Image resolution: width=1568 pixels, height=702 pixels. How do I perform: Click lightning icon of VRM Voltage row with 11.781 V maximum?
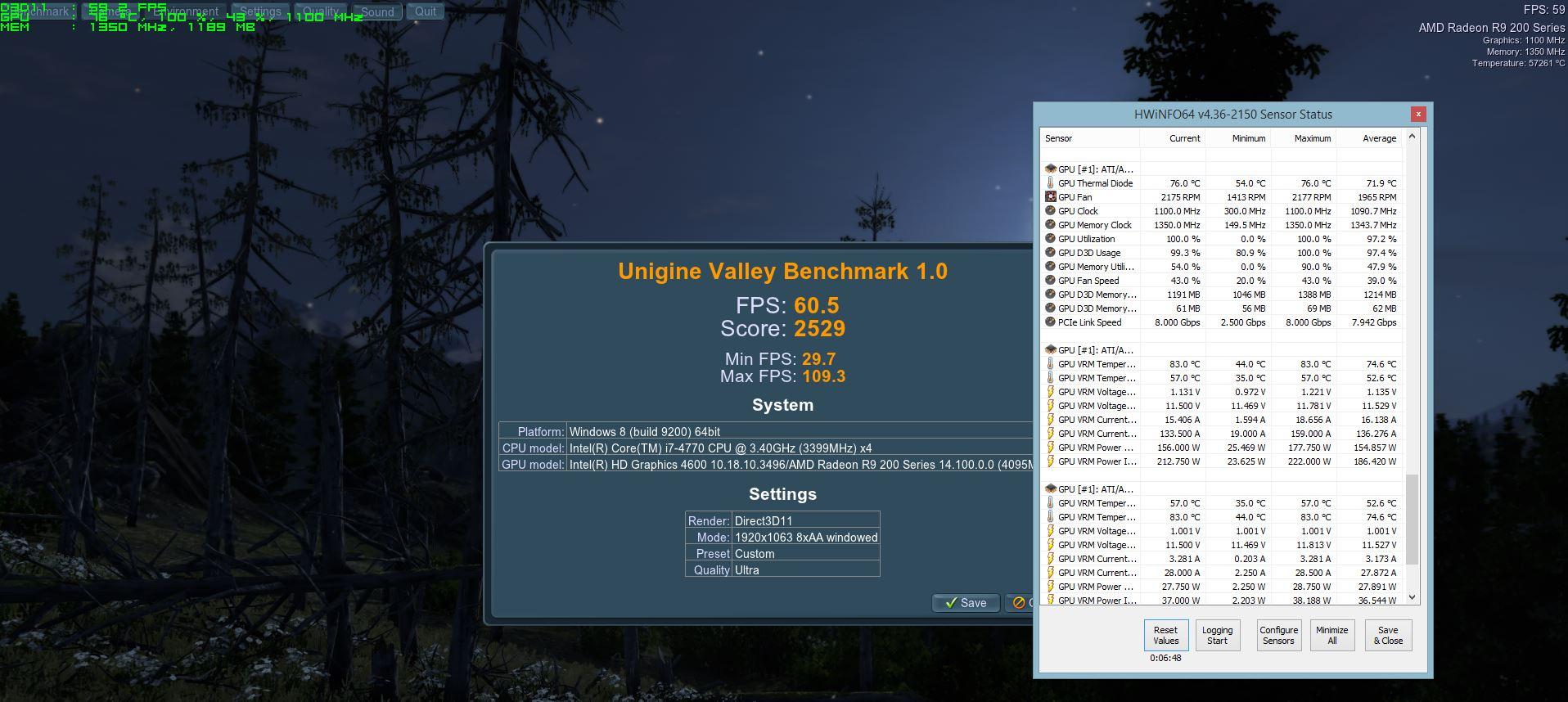pos(1050,406)
